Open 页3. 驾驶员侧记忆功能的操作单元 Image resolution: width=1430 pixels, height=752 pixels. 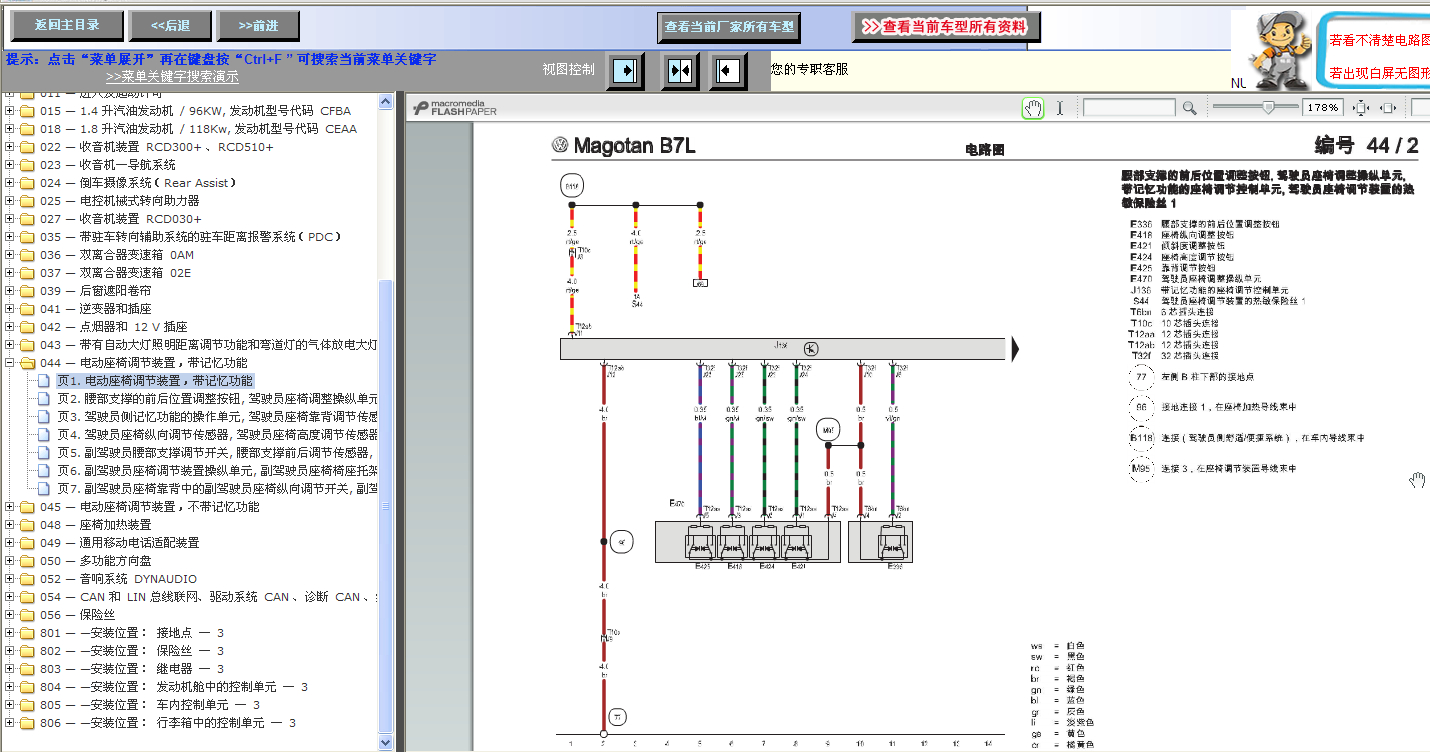217,417
